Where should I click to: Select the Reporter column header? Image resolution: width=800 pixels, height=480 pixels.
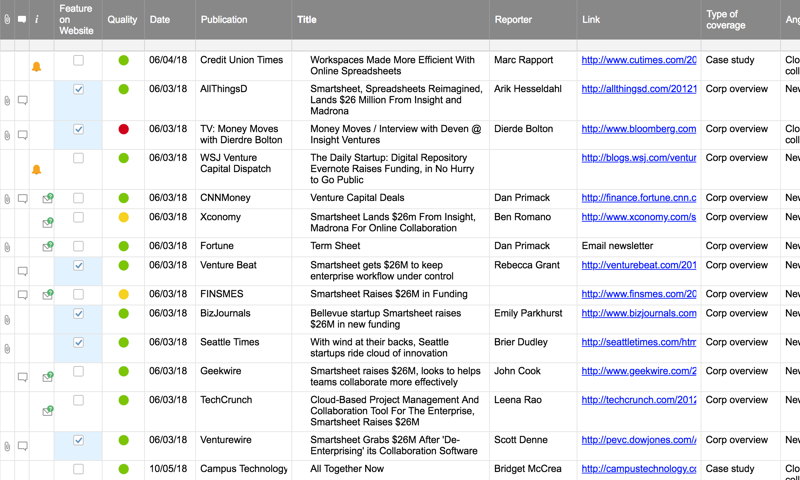point(533,19)
